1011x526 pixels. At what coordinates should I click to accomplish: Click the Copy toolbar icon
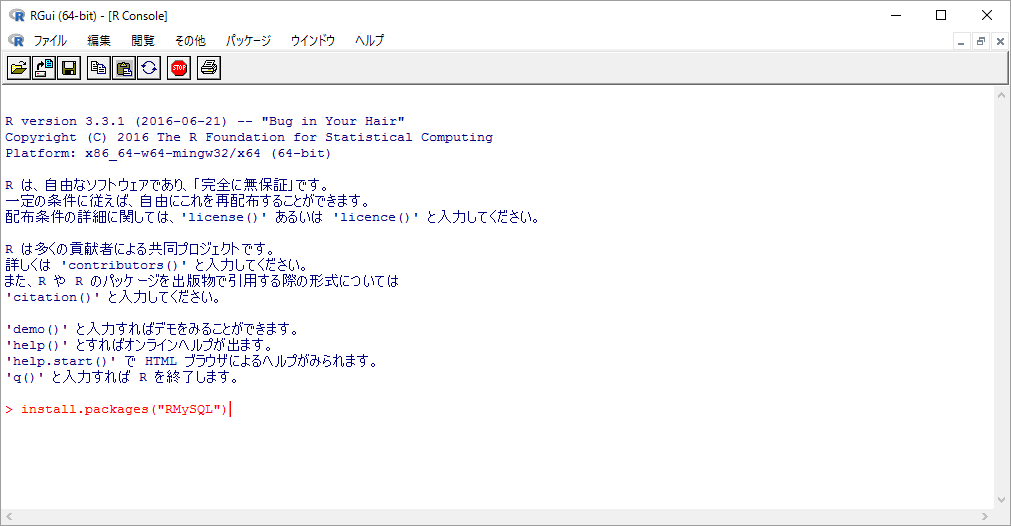[99, 68]
